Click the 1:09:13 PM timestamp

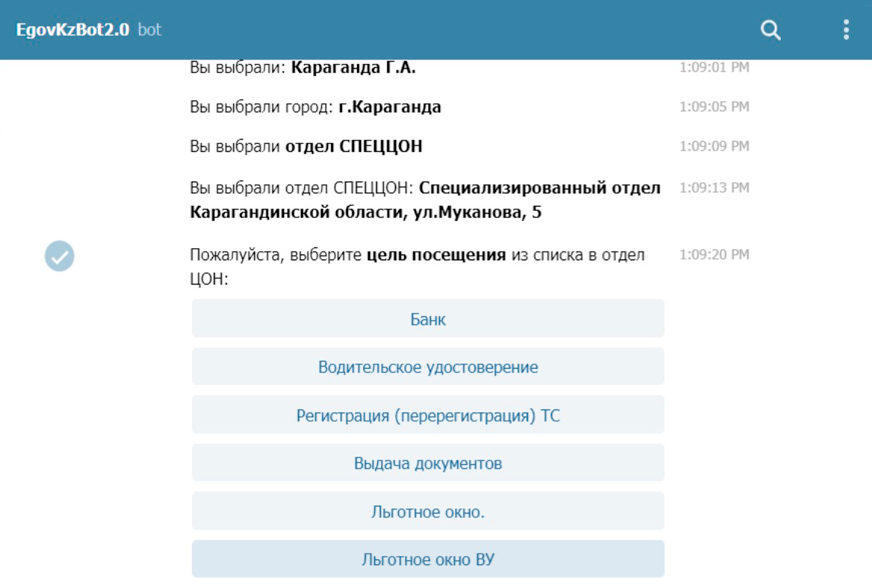click(x=714, y=188)
